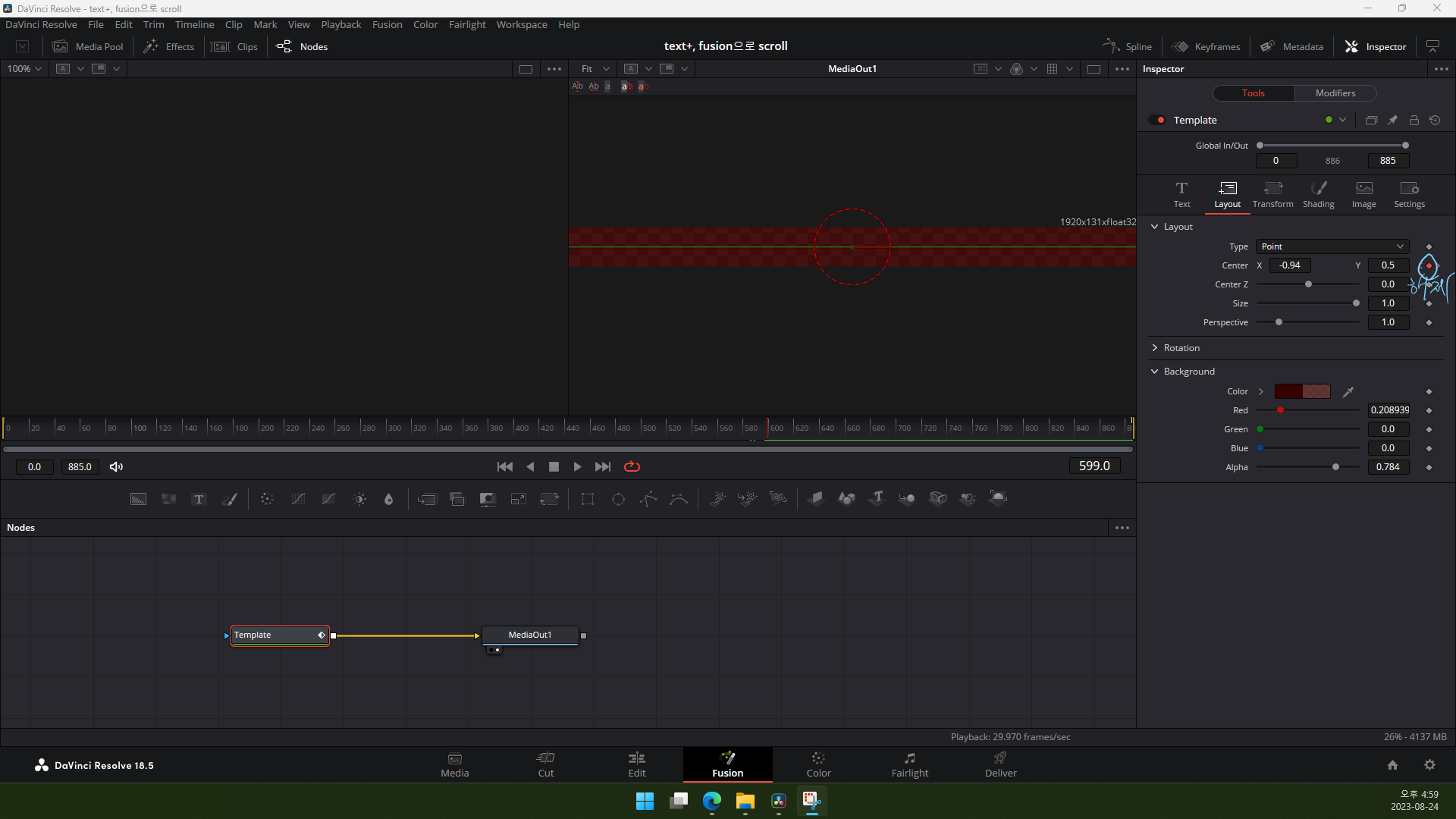Add a Text+ node from the toolbar
This screenshot has height=819, width=1456.
(199, 499)
